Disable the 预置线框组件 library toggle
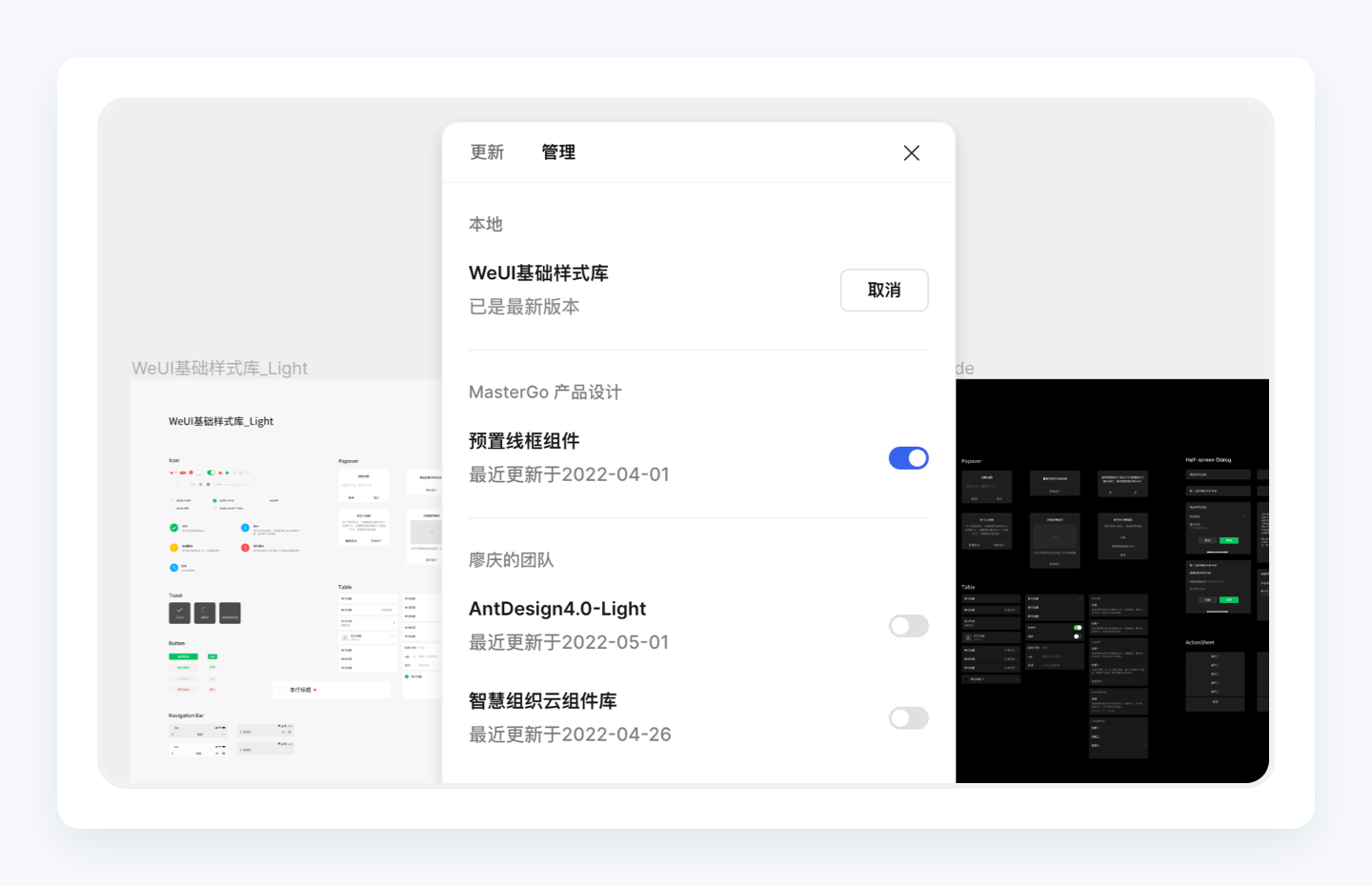The height and width of the screenshot is (886, 1372). coord(908,457)
